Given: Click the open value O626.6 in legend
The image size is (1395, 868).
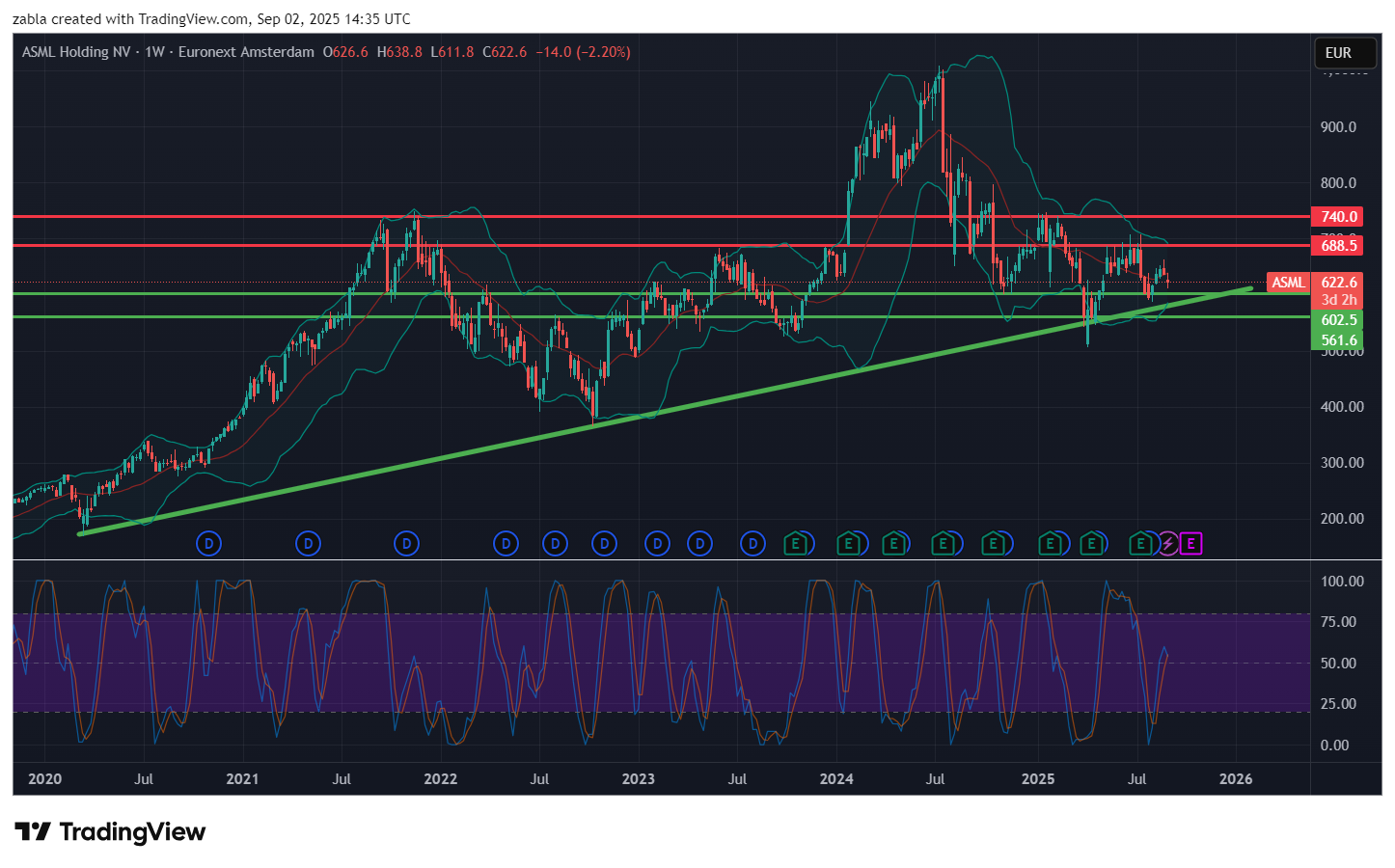Looking at the screenshot, I should [345, 52].
